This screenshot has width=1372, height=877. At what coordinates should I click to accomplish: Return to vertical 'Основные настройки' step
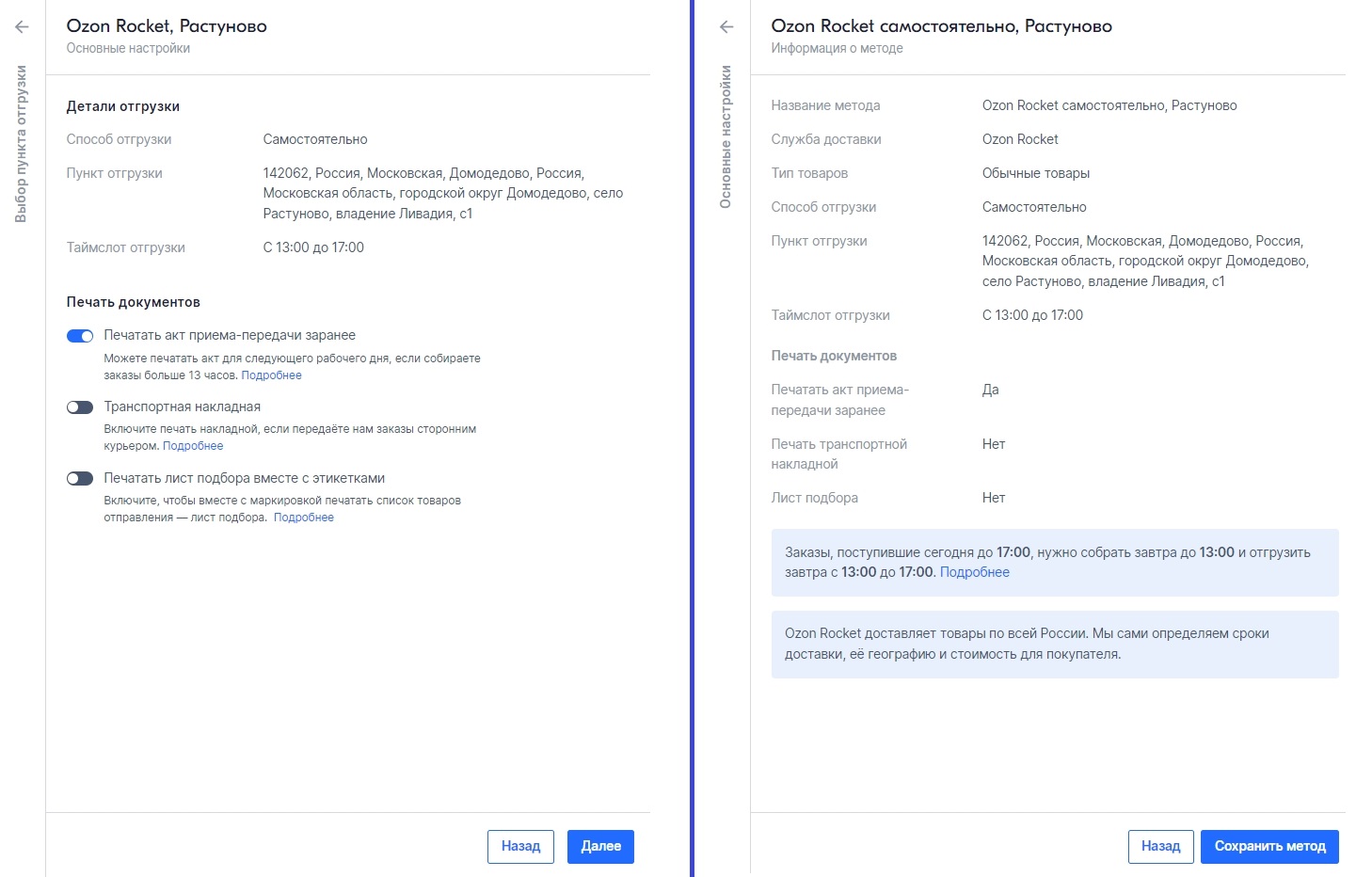726,136
